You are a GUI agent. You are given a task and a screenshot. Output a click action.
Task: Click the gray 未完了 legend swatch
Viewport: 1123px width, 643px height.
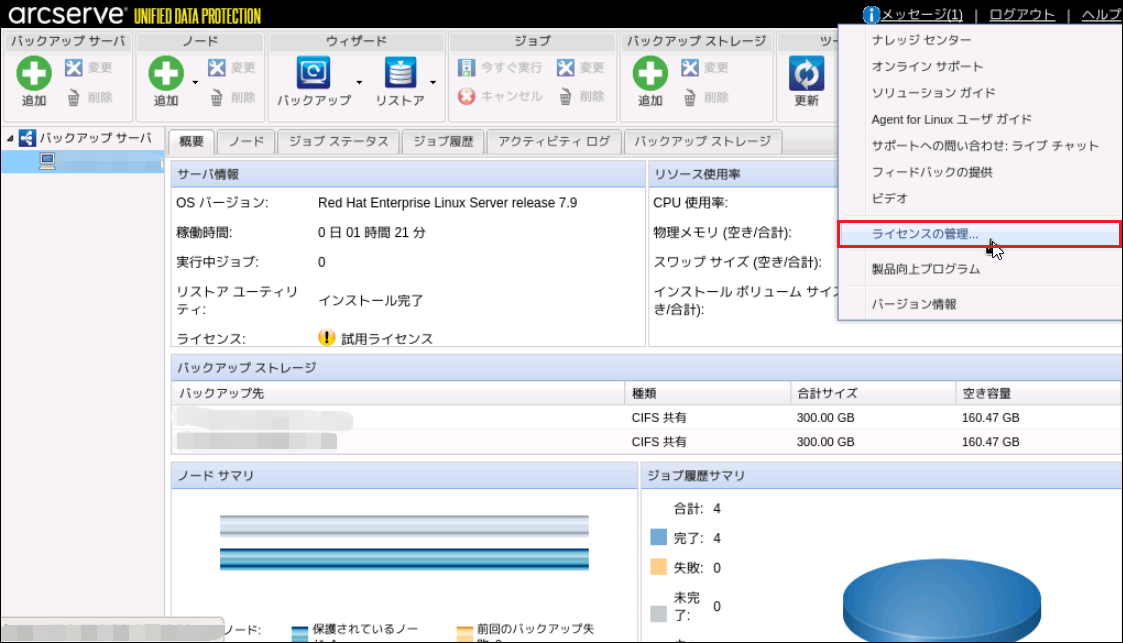coord(658,614)
